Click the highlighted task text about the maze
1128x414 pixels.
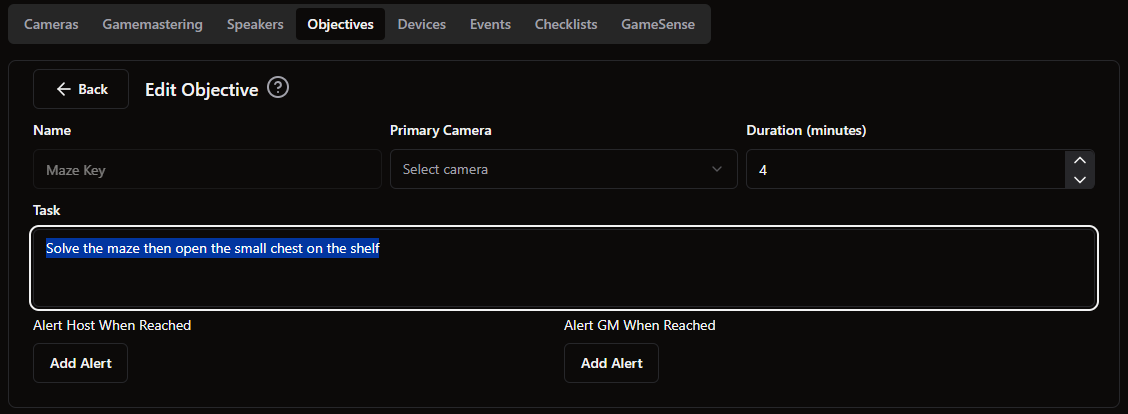(212, 248)
